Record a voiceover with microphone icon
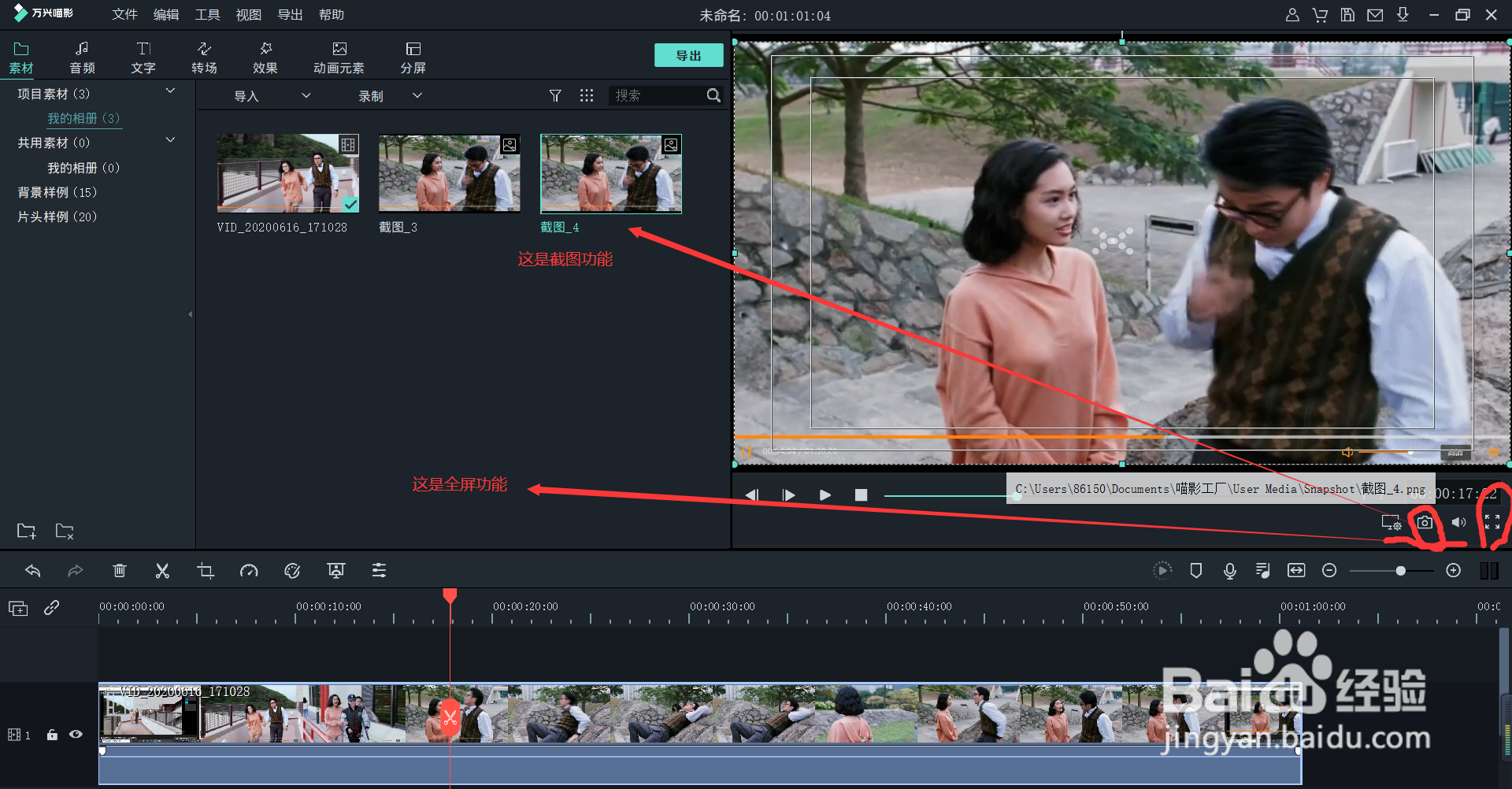The width and height of the screenshot is (1512, 789). [x=1230, y=570]
